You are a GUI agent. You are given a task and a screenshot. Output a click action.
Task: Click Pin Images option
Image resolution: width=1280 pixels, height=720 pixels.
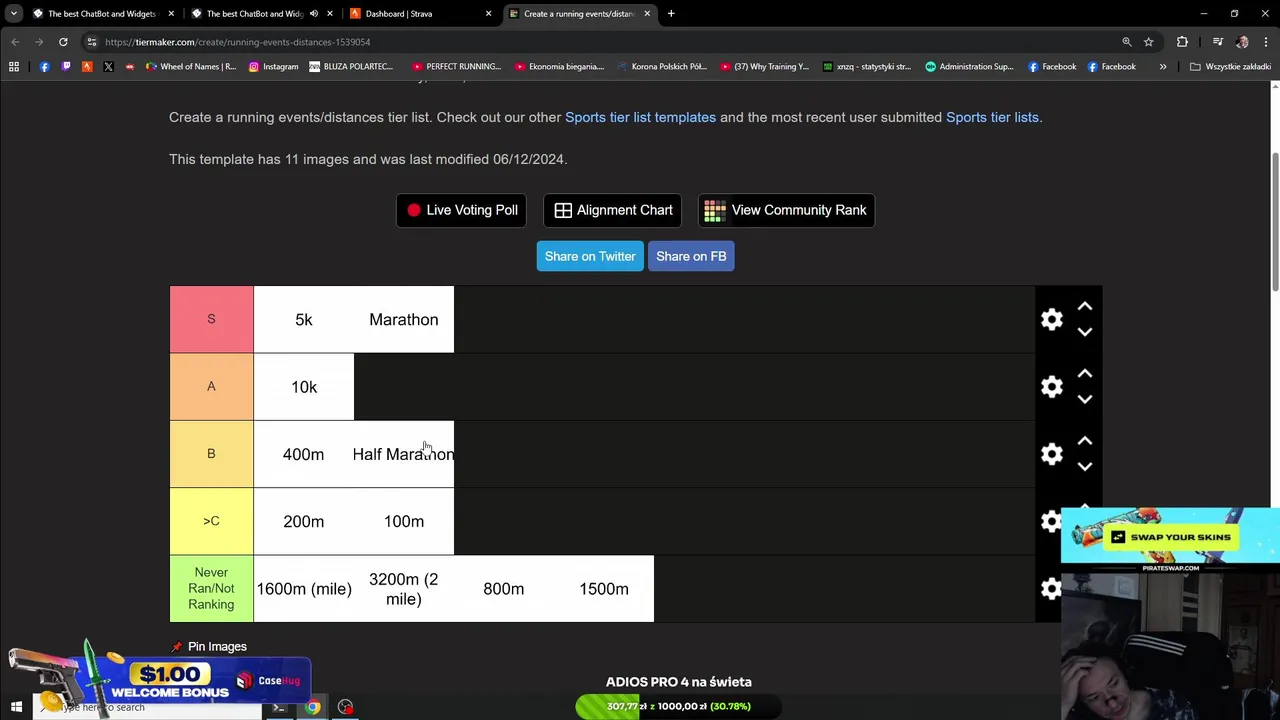pyautogui.click(x=209, y=646)
